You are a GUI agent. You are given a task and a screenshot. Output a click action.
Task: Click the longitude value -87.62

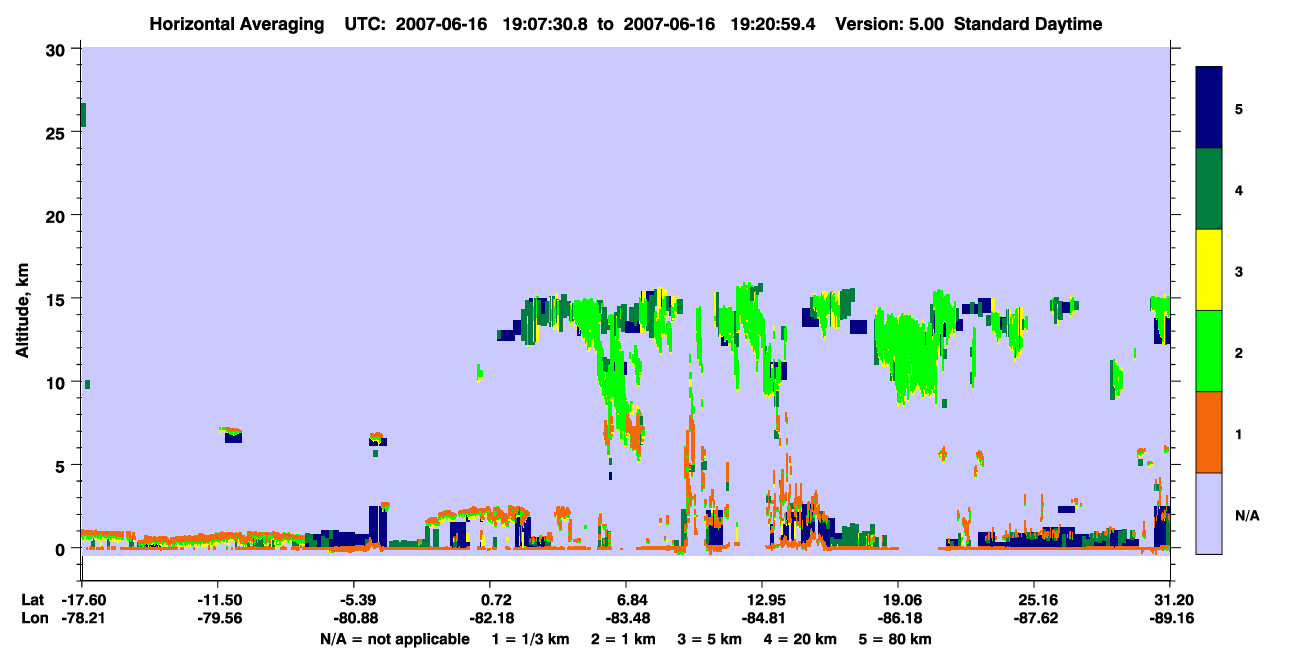[x=1034, y=619]
